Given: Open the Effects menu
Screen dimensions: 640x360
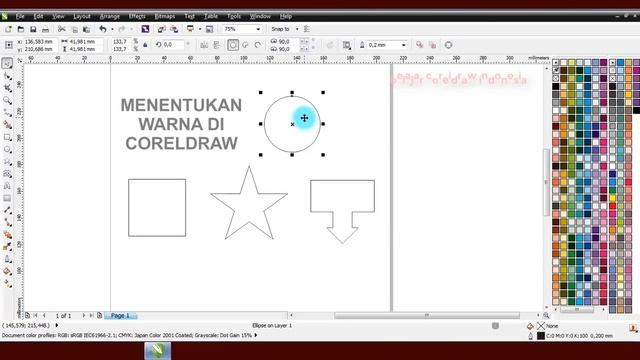Looking at the screenshot, I should pyautogui.click(x=137, y=16).
